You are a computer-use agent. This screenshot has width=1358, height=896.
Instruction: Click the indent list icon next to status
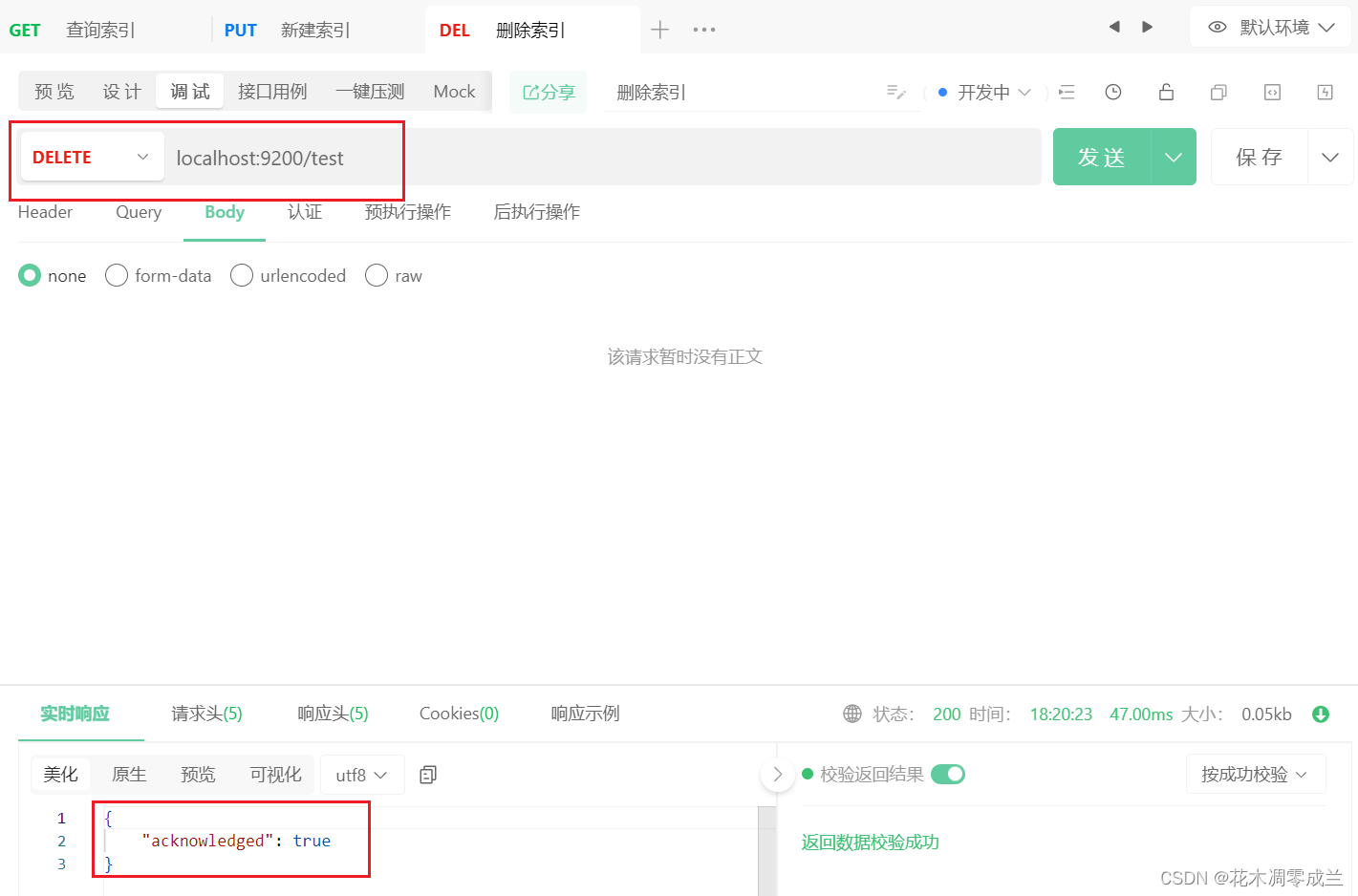[x=1067, y=93]
